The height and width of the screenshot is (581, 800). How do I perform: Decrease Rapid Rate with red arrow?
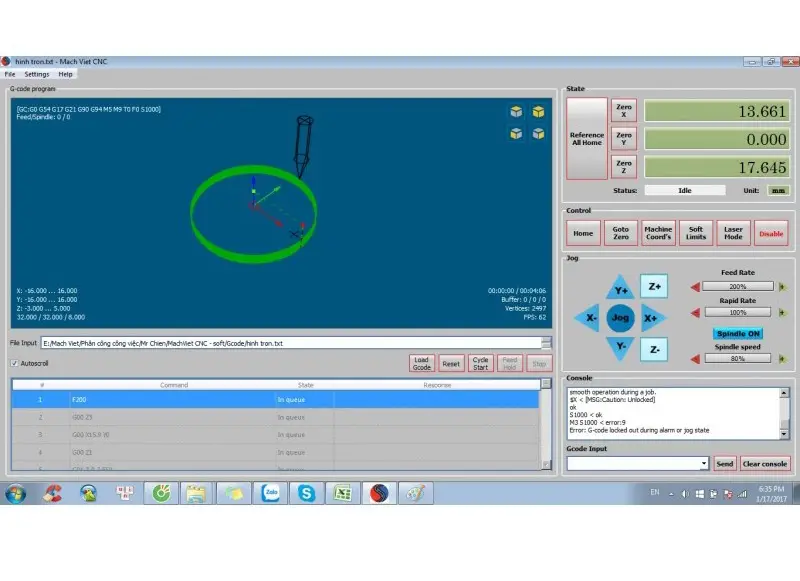tap(695, 313)
